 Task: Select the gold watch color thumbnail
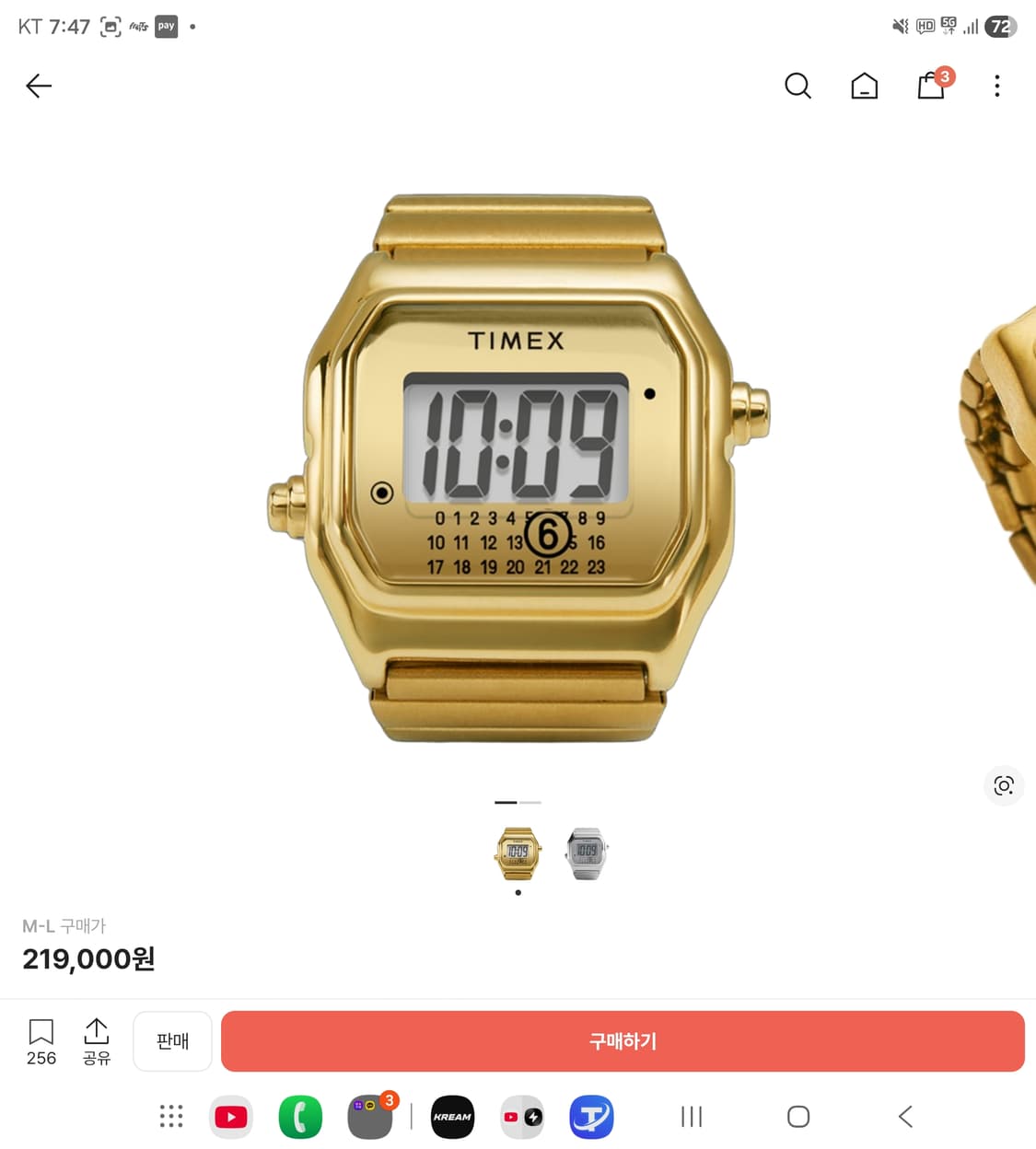pyautogui.click(x=518, y=853)
